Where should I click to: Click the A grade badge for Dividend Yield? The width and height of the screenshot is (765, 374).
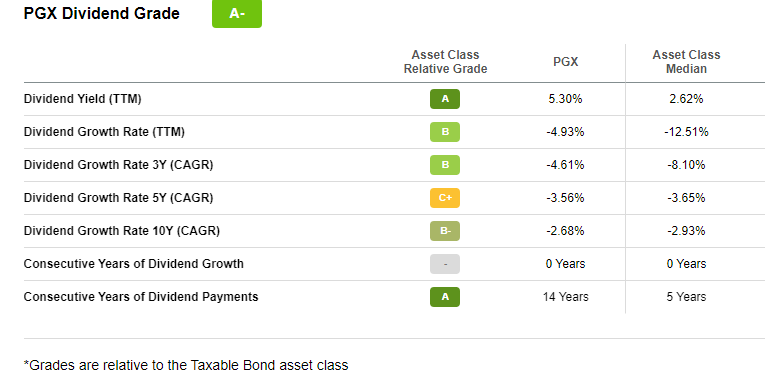point(444,99)
